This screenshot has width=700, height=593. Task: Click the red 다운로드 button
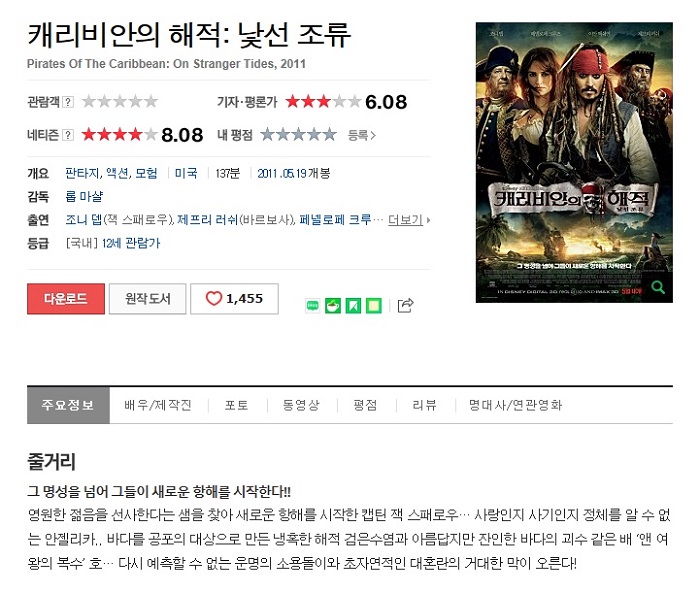[x=66, y=299]
